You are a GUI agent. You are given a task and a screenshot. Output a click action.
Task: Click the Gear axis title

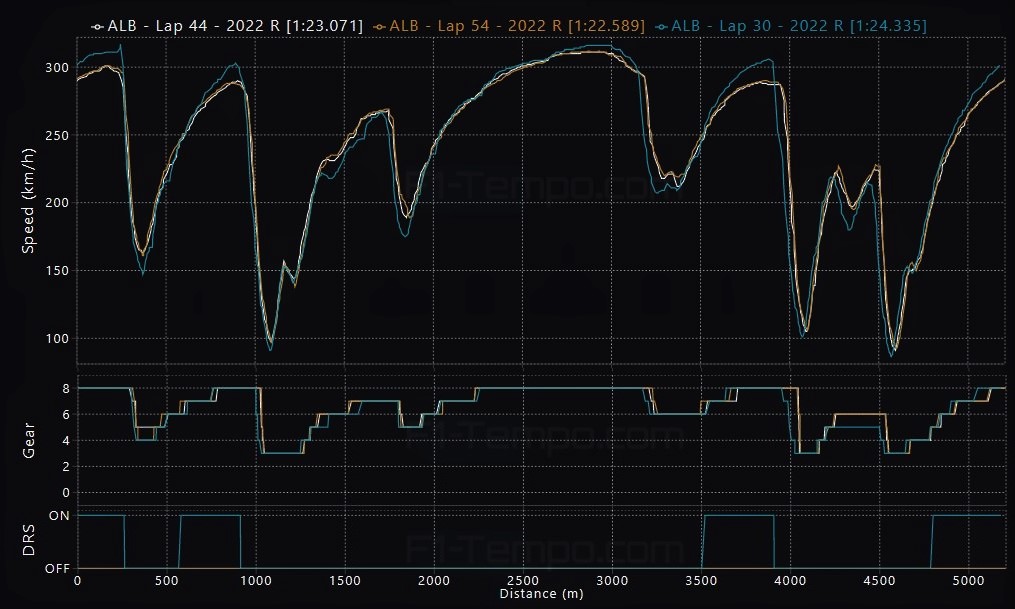(28, 440)
